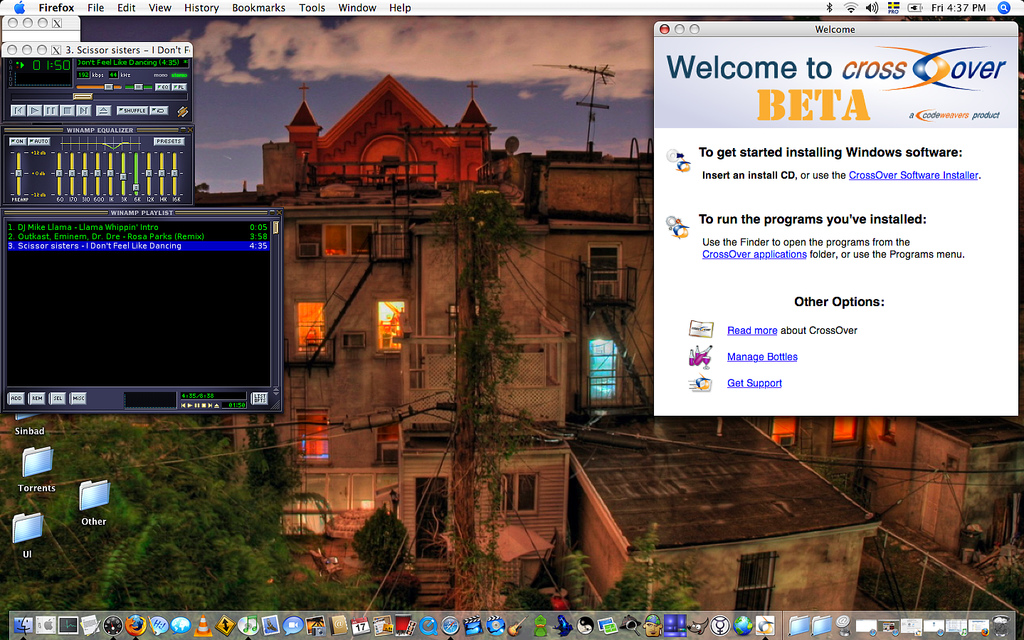
Task: Open CrossOver Software Installer link
Action: pos(913,175)
